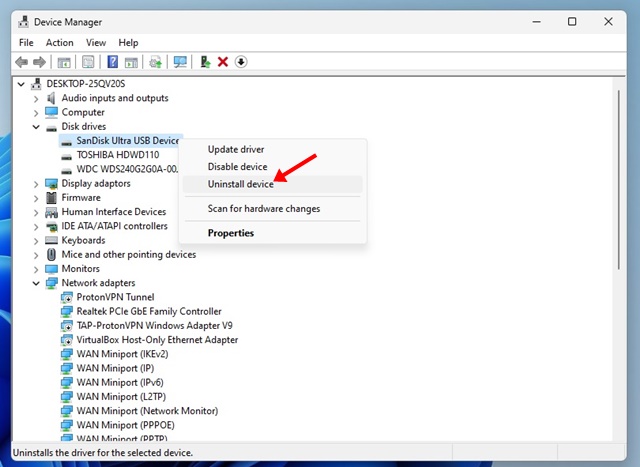Select Realtek PCIe GbE Family Controller
The height and width of the screenshot is (467, 640).
point(149,311)
